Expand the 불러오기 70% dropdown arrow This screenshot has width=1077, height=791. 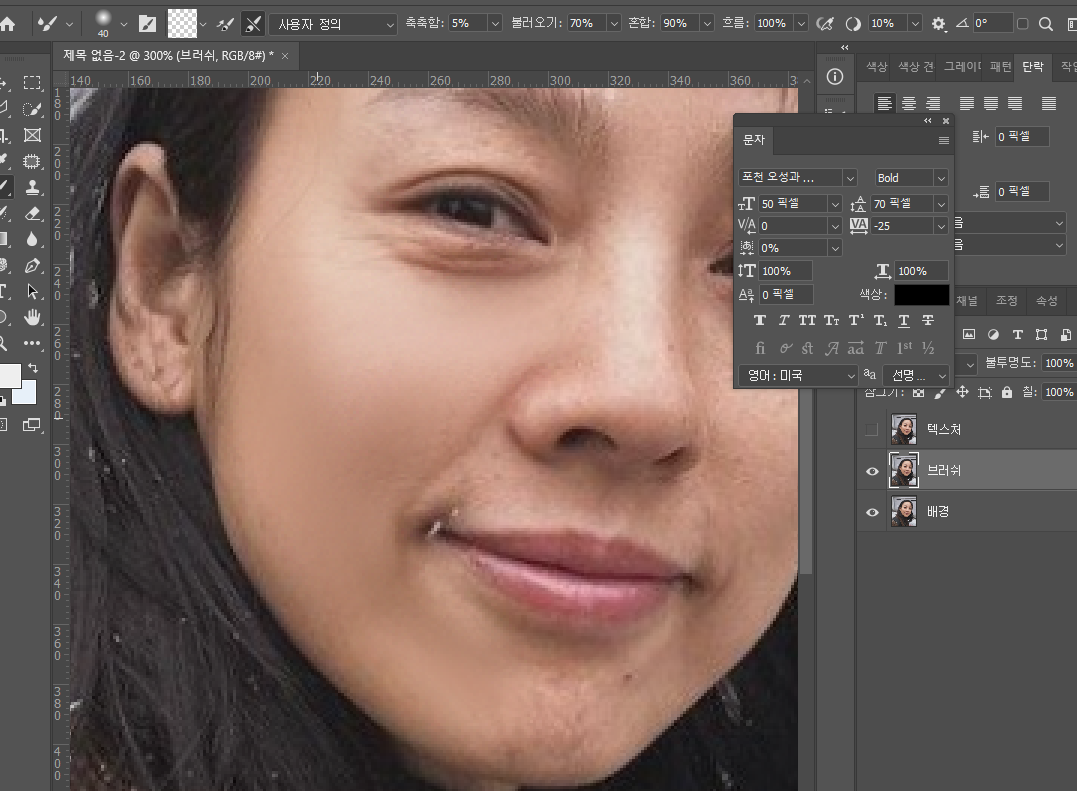(x=614, y=24)
